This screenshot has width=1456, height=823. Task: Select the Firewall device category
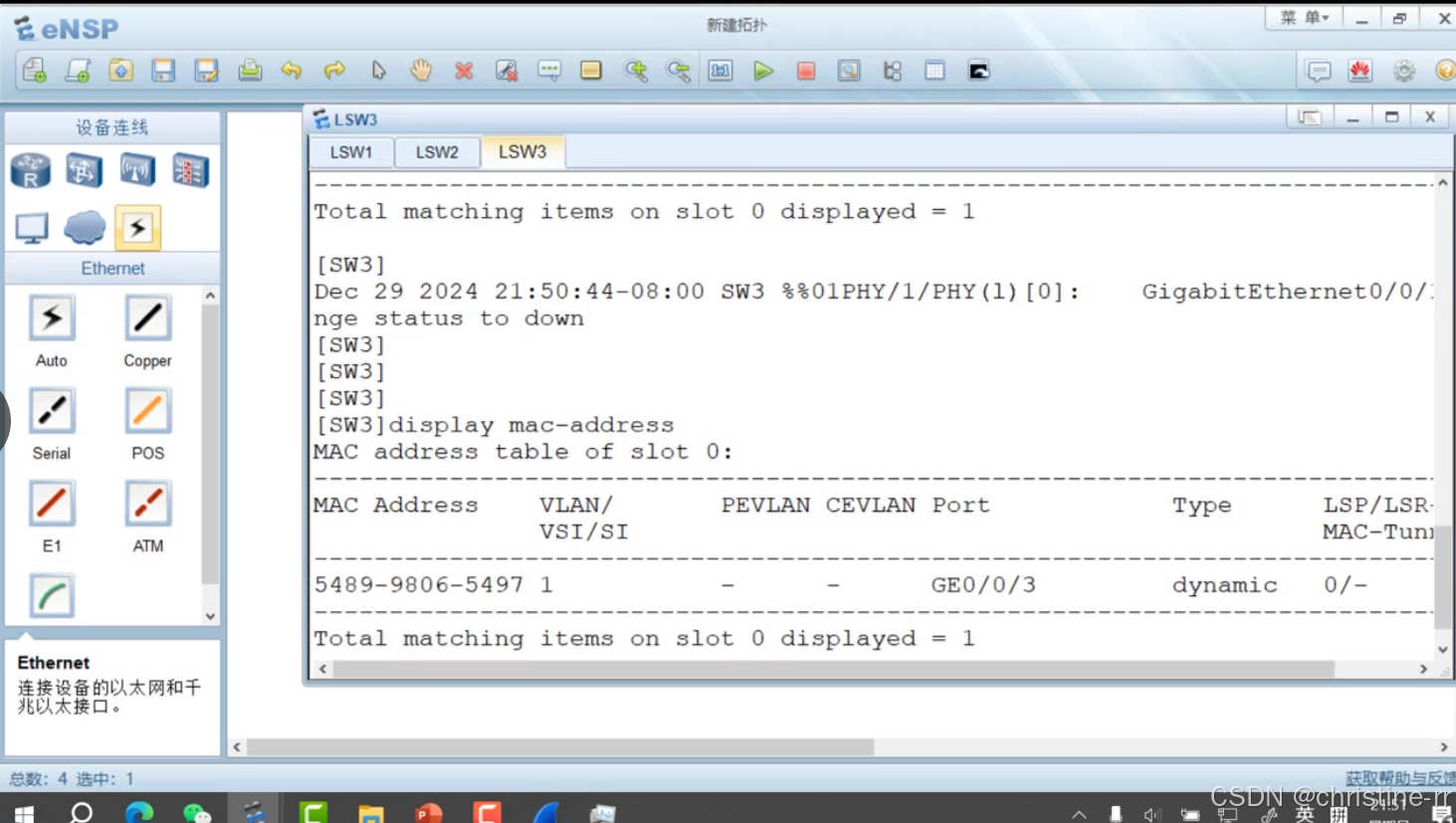[x=190, y=171]
